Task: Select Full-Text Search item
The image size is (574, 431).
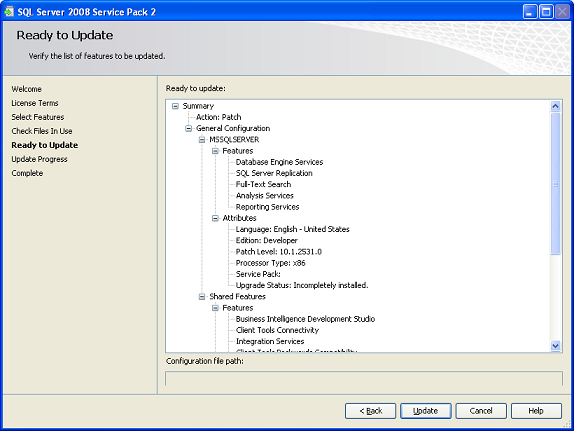Action: pos(264,185)
